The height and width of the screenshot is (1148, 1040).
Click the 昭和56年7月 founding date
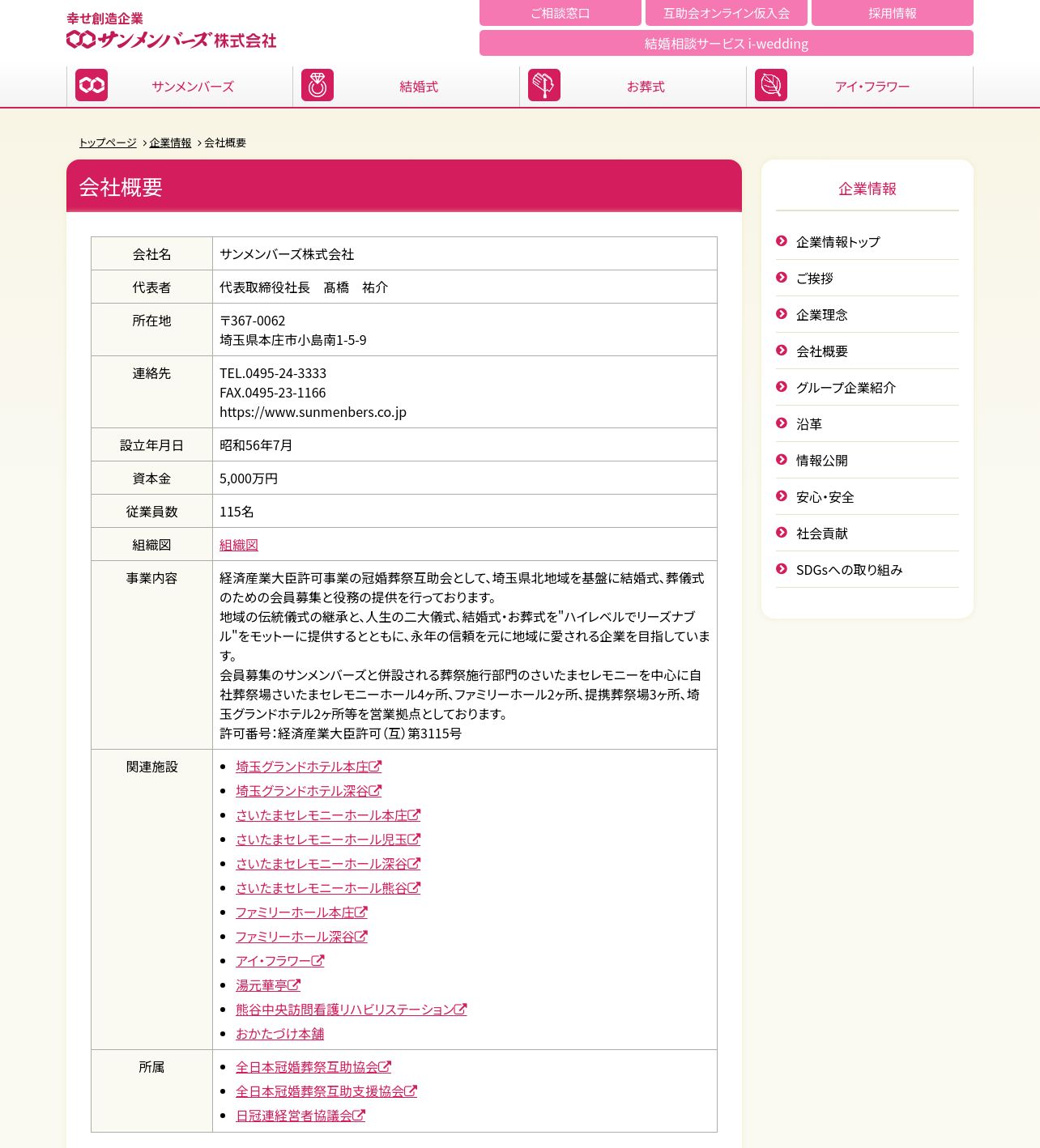click(x=256, y=445)
